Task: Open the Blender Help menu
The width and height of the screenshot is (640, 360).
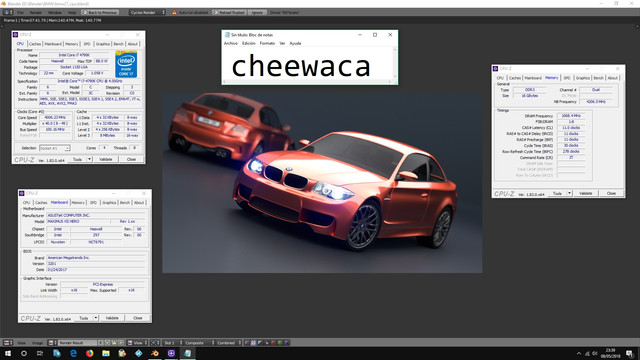Action: coord(72,13)
